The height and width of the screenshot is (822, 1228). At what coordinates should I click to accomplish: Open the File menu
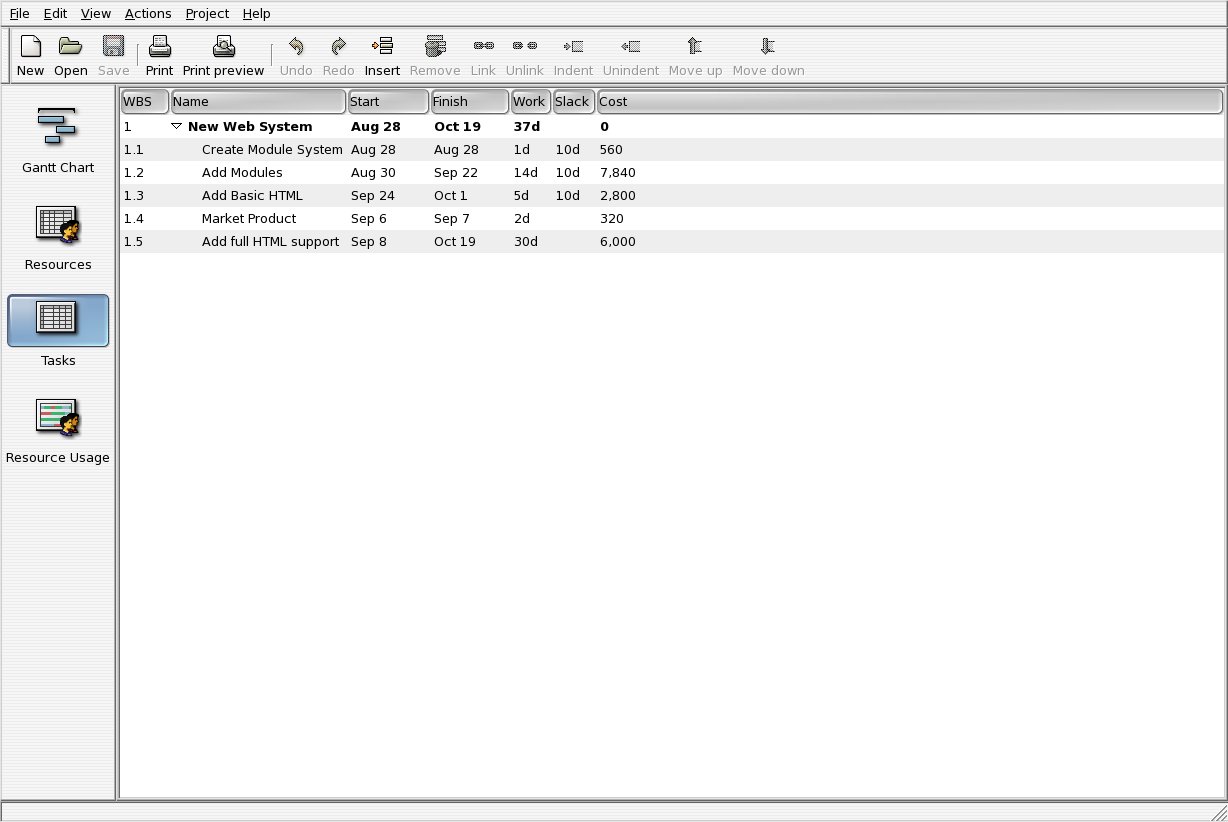19,13
